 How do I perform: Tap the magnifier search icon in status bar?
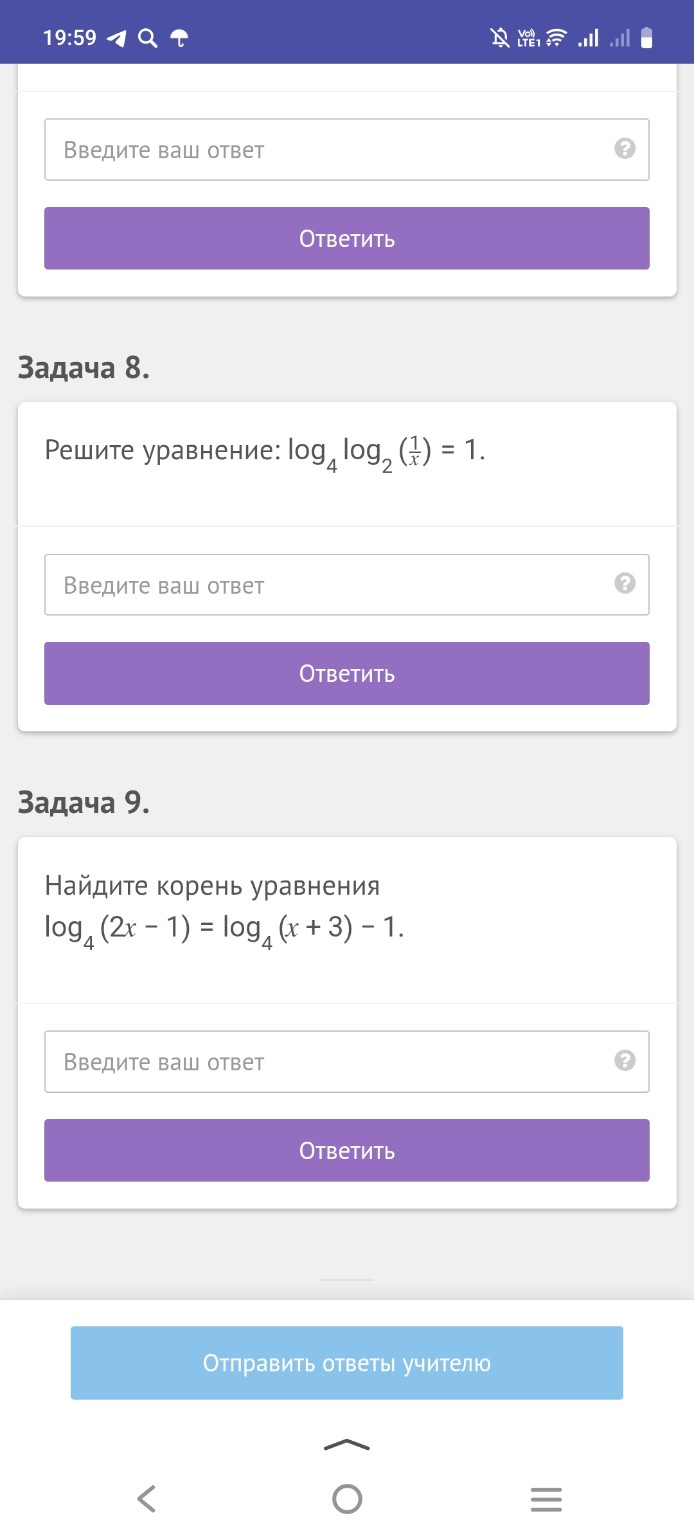point(147,37)
